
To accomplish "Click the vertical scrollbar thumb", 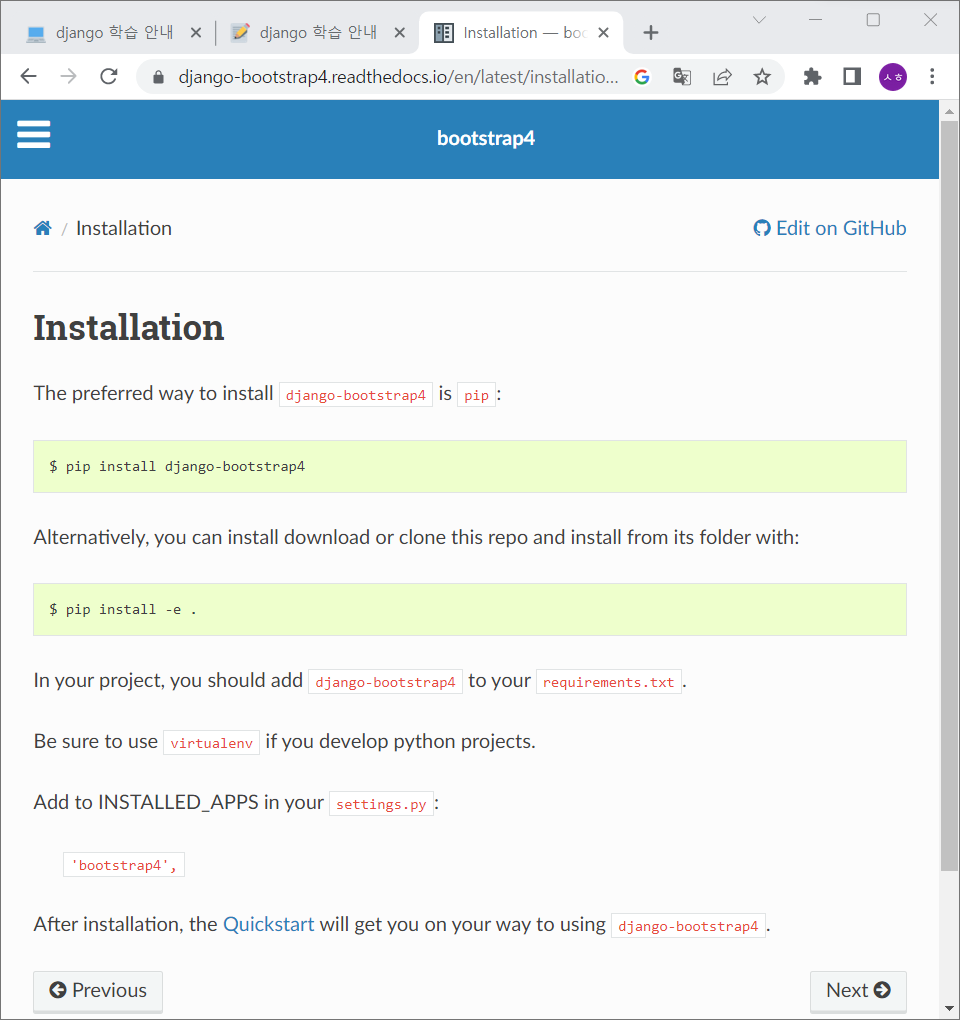I will coord(950,494).
